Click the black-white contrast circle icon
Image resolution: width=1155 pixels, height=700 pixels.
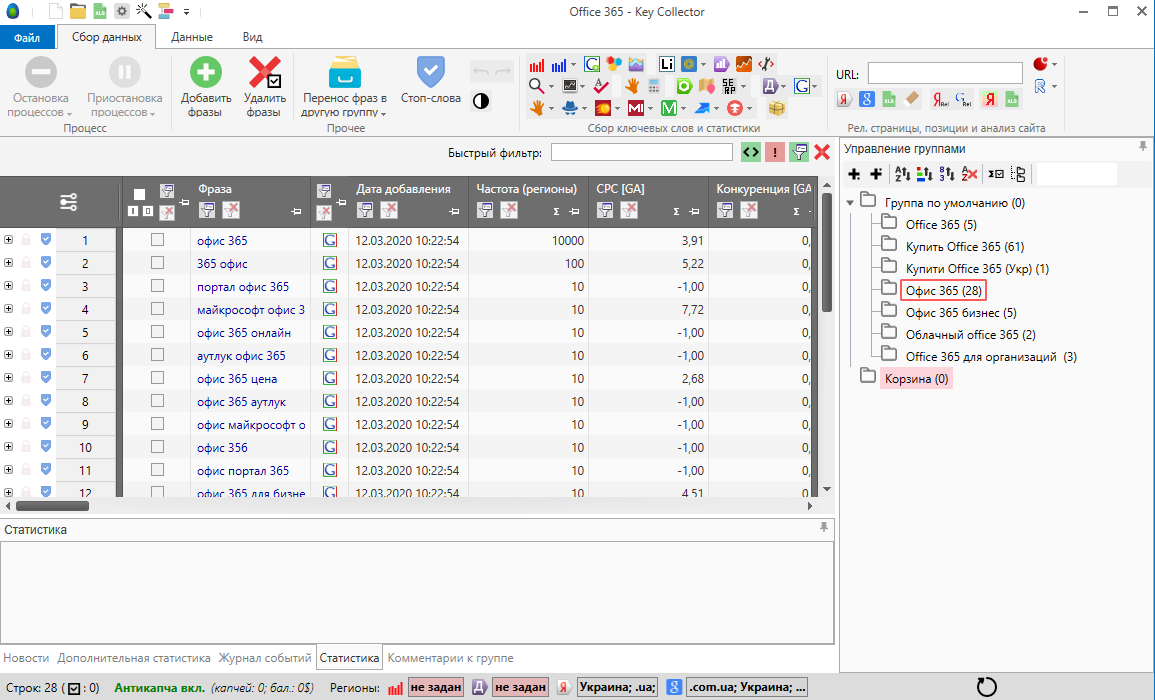click(x=481, y=101)
